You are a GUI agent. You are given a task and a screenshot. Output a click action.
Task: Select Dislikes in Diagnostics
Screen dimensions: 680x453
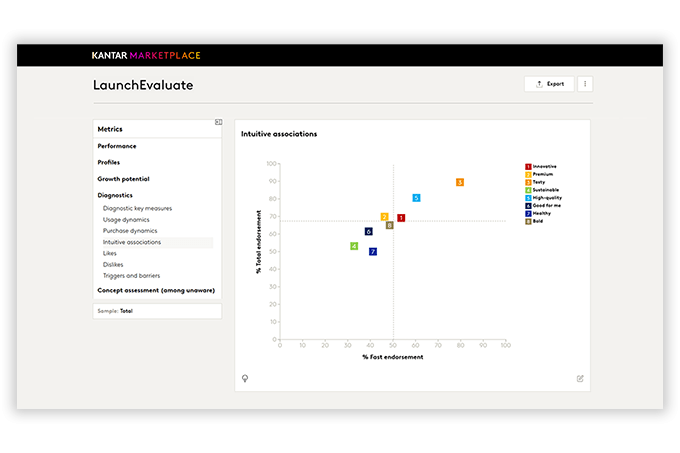point(113,264)
